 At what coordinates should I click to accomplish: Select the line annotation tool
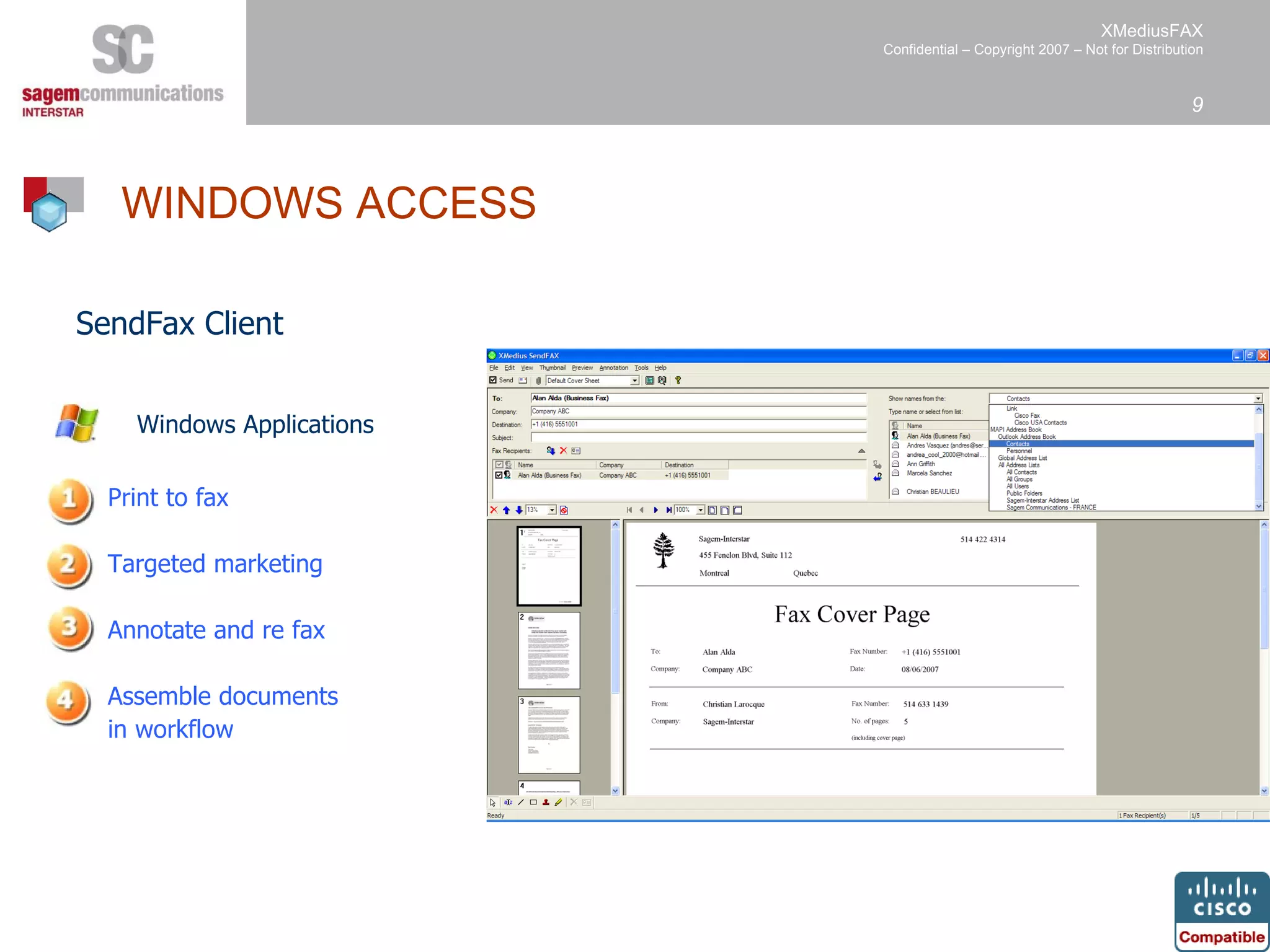(521, 802)
